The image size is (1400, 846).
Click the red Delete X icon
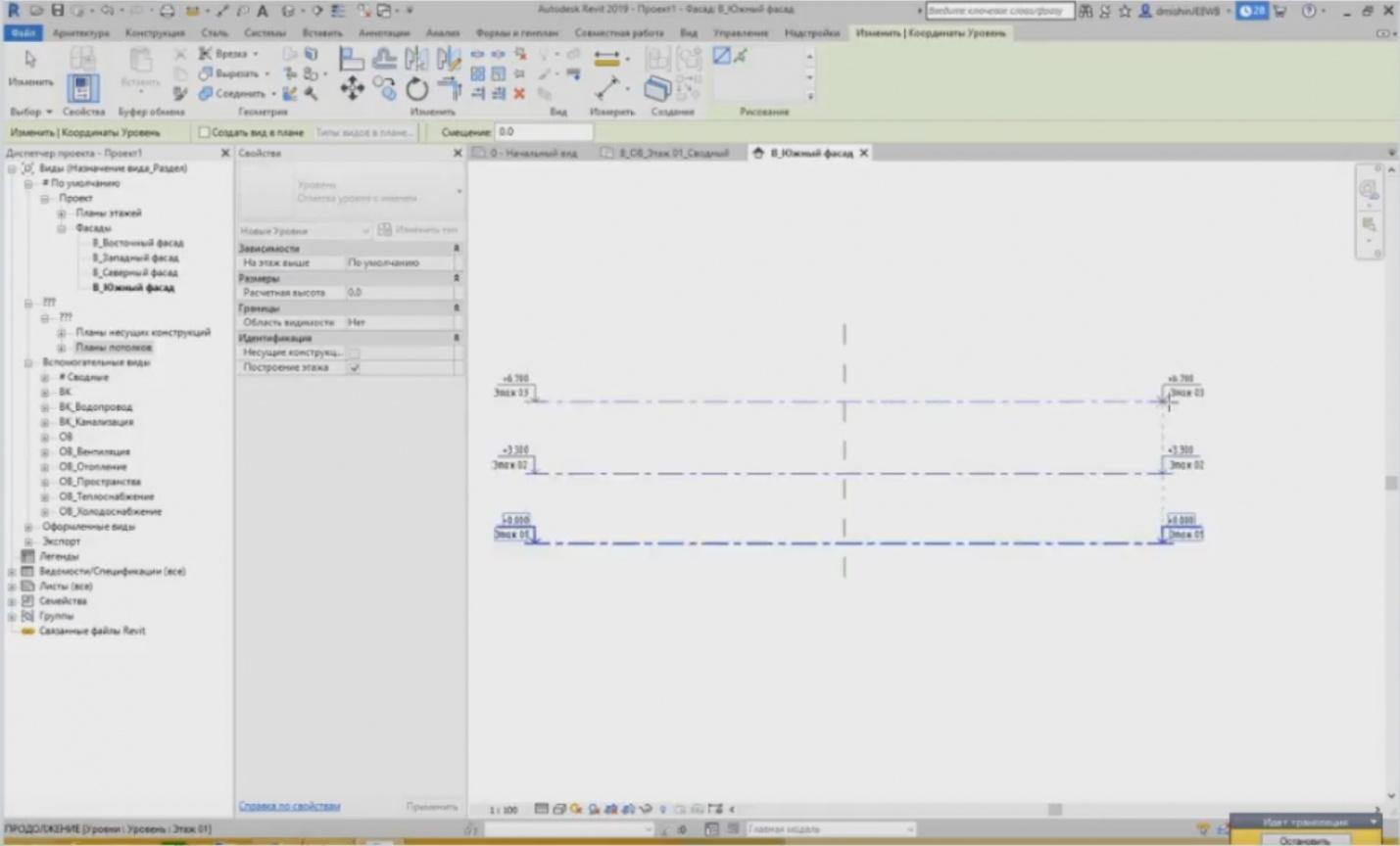[519, 94]
